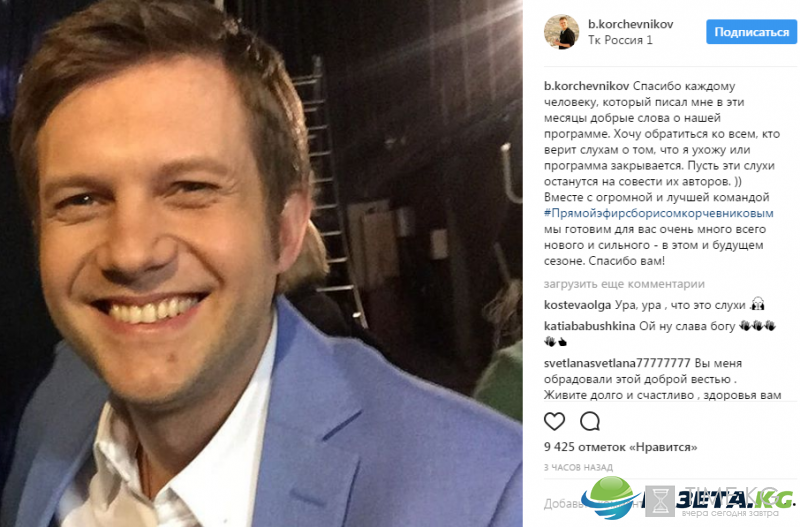Open the #Прямойэфирсборисомкорчевниковым hashtag
Image resolution: width=800 pixels, height=527 pixels.
click(x=659, y=213)
